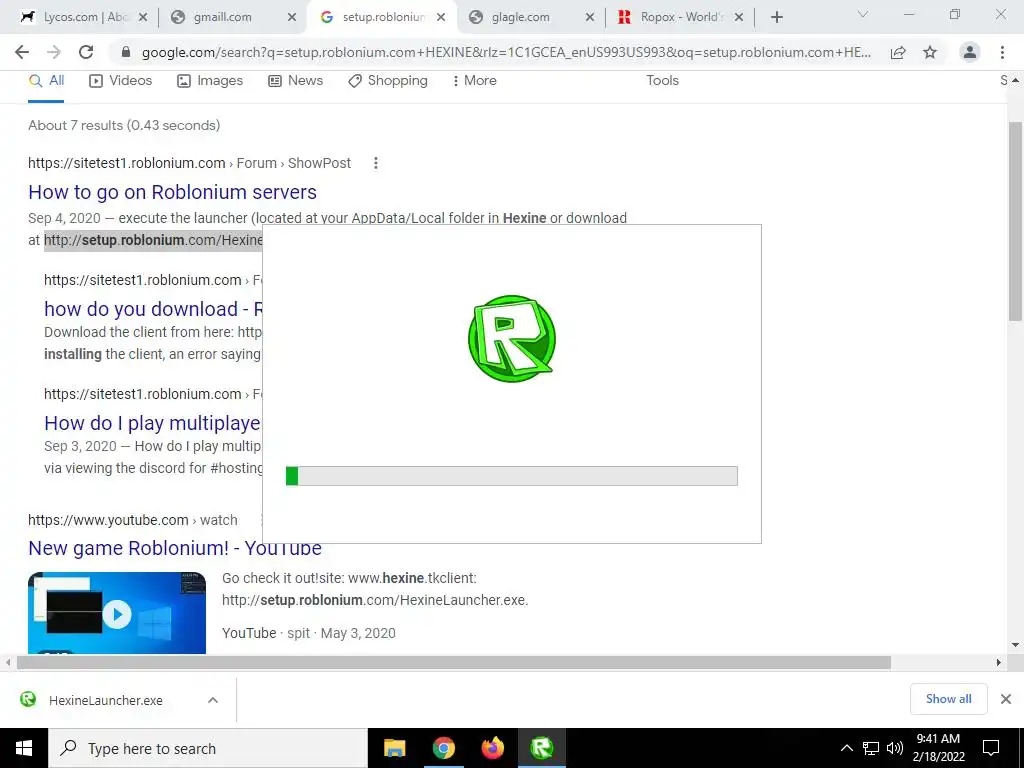Open Firefox from the taskbar
The image size is (1024, 768).
(x=492, y=748)
